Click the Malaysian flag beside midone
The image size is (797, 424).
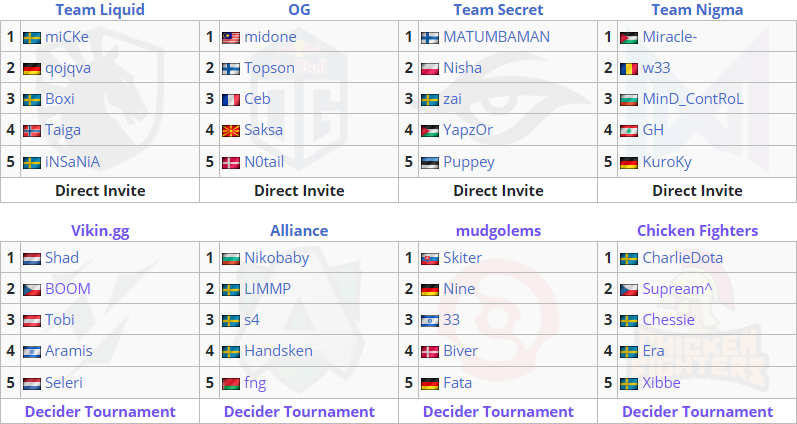pos(231,38)
